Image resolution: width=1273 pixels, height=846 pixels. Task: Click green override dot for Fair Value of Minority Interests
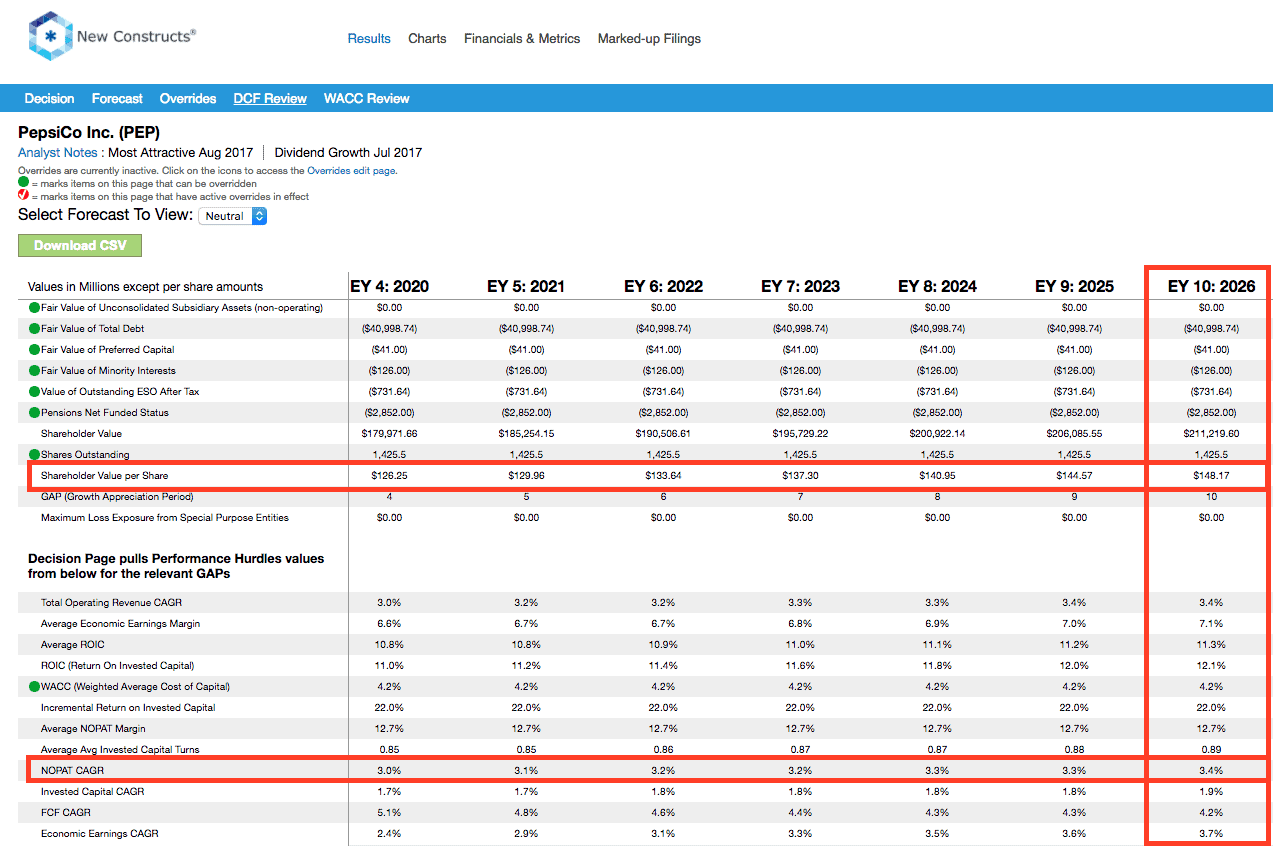[34, 370]
